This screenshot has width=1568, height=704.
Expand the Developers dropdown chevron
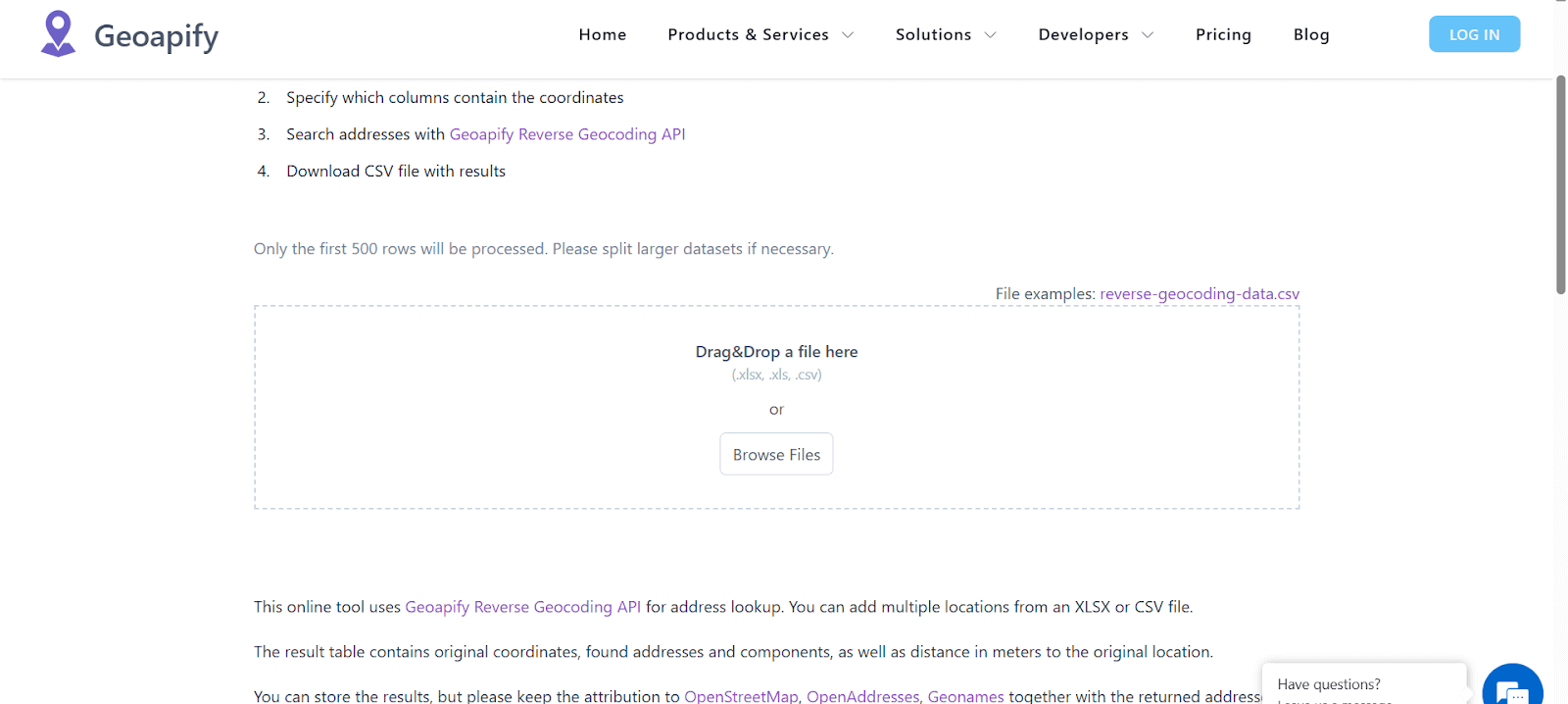point(1148,35)
